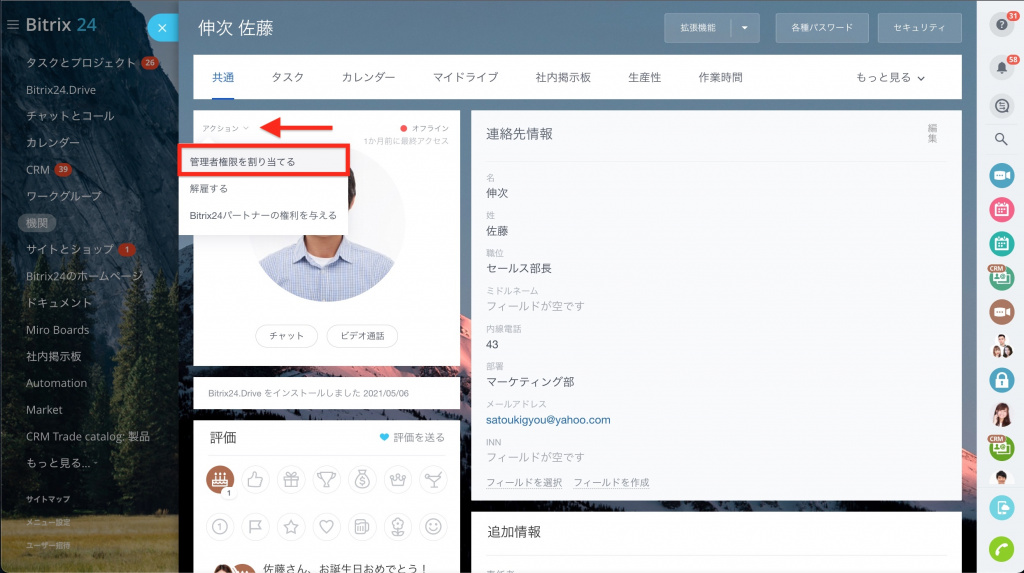Screen dimensions: 1024x573
Task: Click the search magnifier in right sidebar
Action: pos(1001,139)
